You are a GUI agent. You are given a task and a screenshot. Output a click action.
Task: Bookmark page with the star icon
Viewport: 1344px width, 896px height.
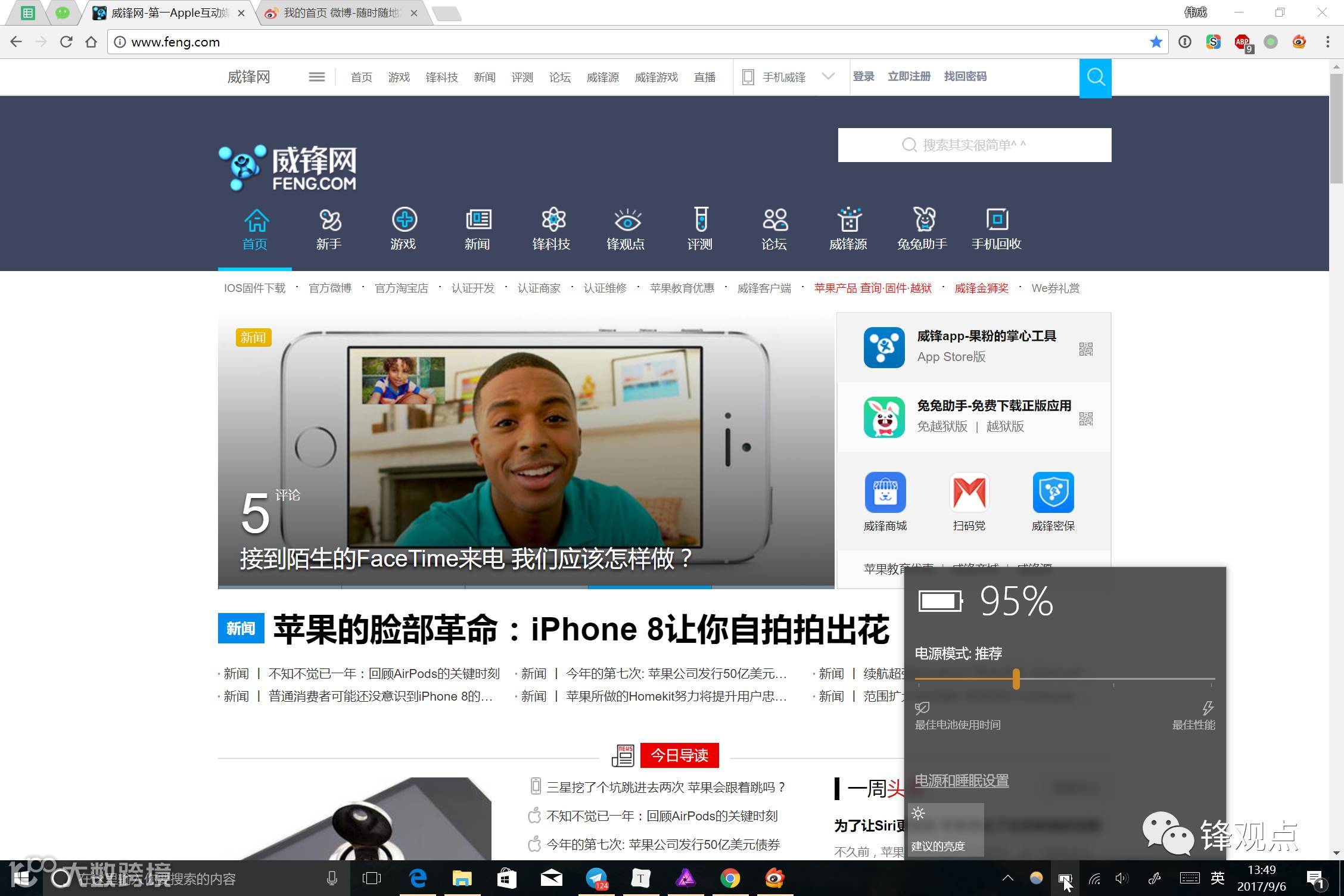[1156, 42]
